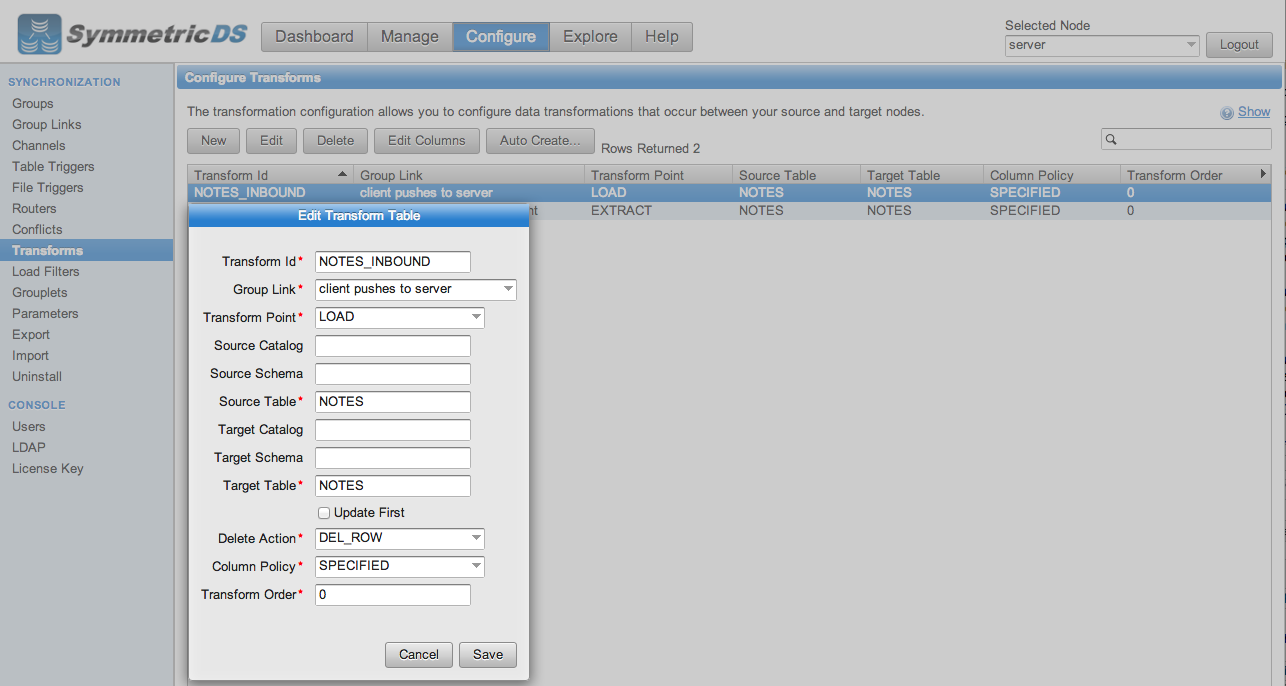
Task: Click the Edit button in toolbar
Action: click(271, 141)
